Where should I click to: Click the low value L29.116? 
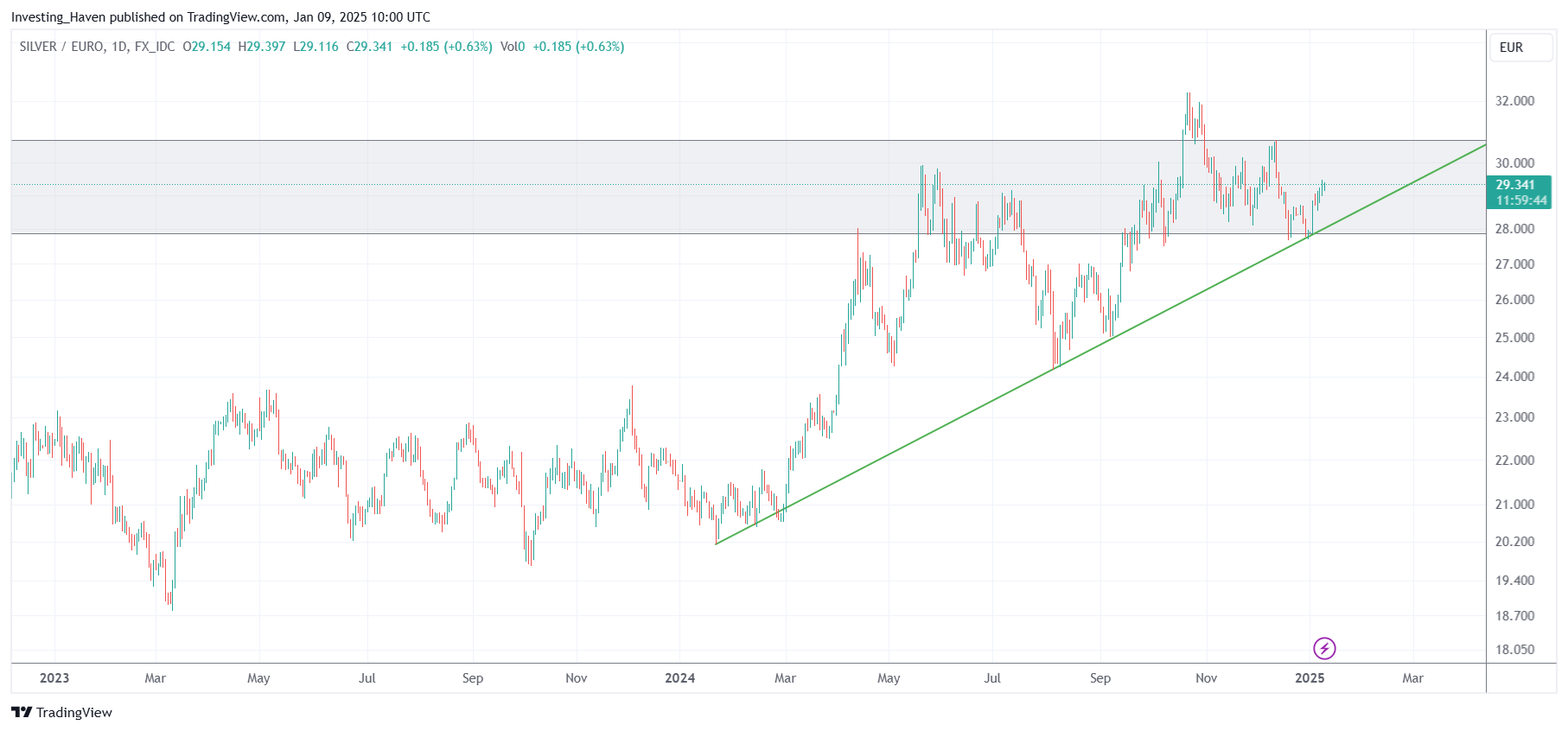[316, 47]
